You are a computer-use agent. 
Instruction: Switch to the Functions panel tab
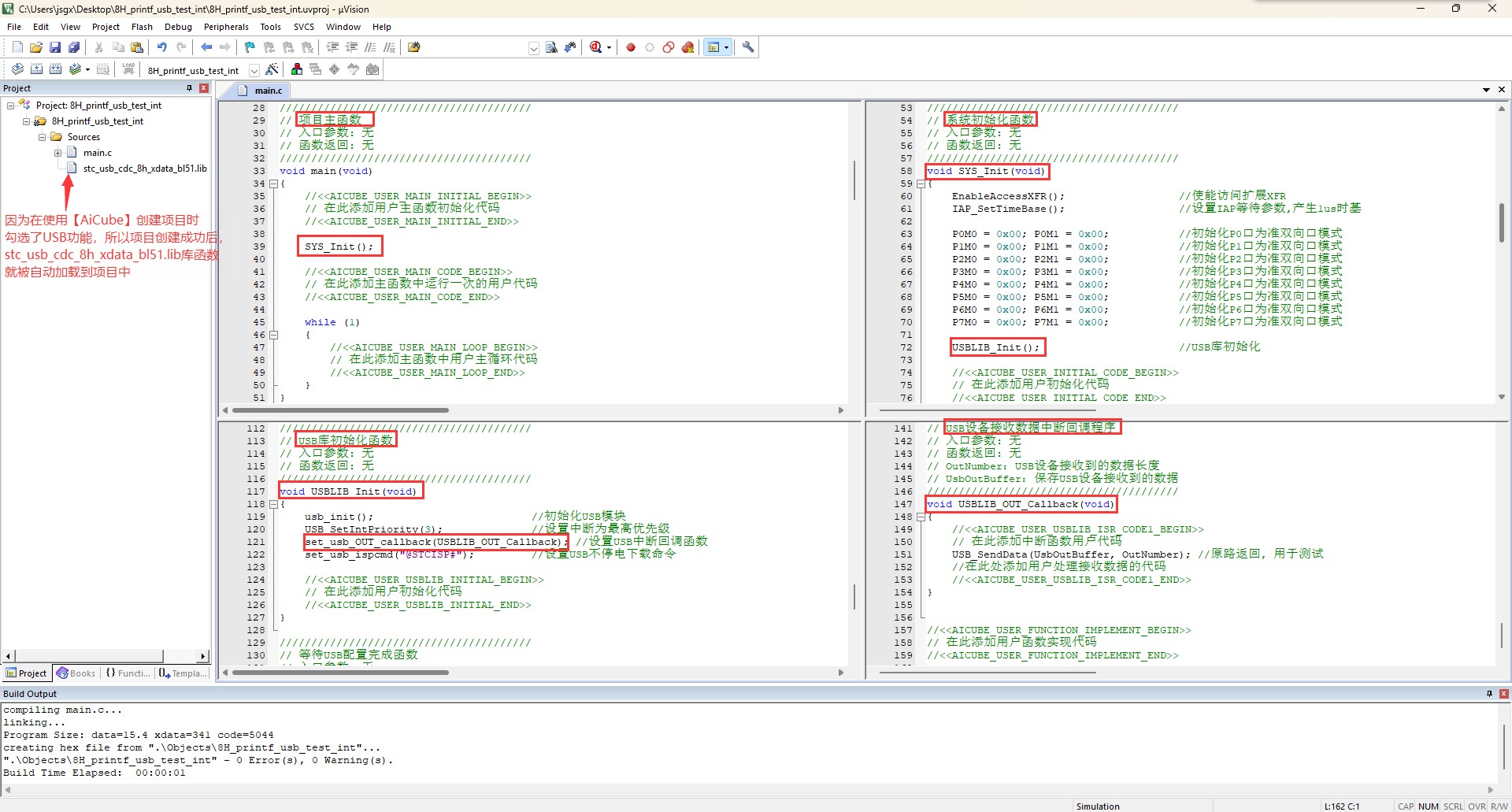tap(128, 673)
